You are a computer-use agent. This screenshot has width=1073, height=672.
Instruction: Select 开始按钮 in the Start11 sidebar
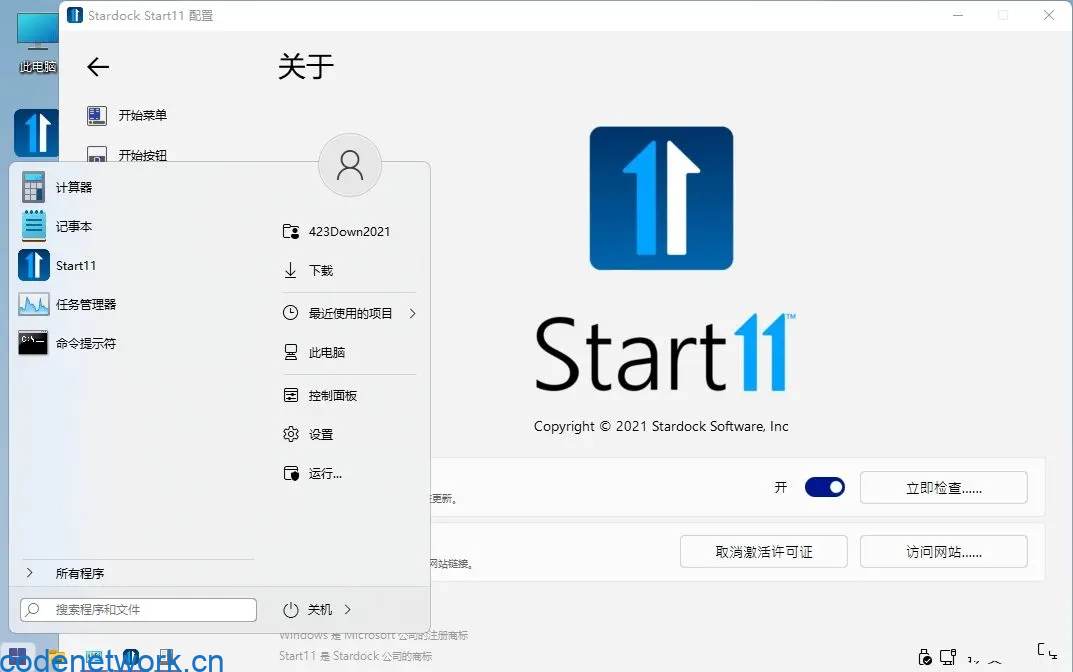[x=140, y=154]
